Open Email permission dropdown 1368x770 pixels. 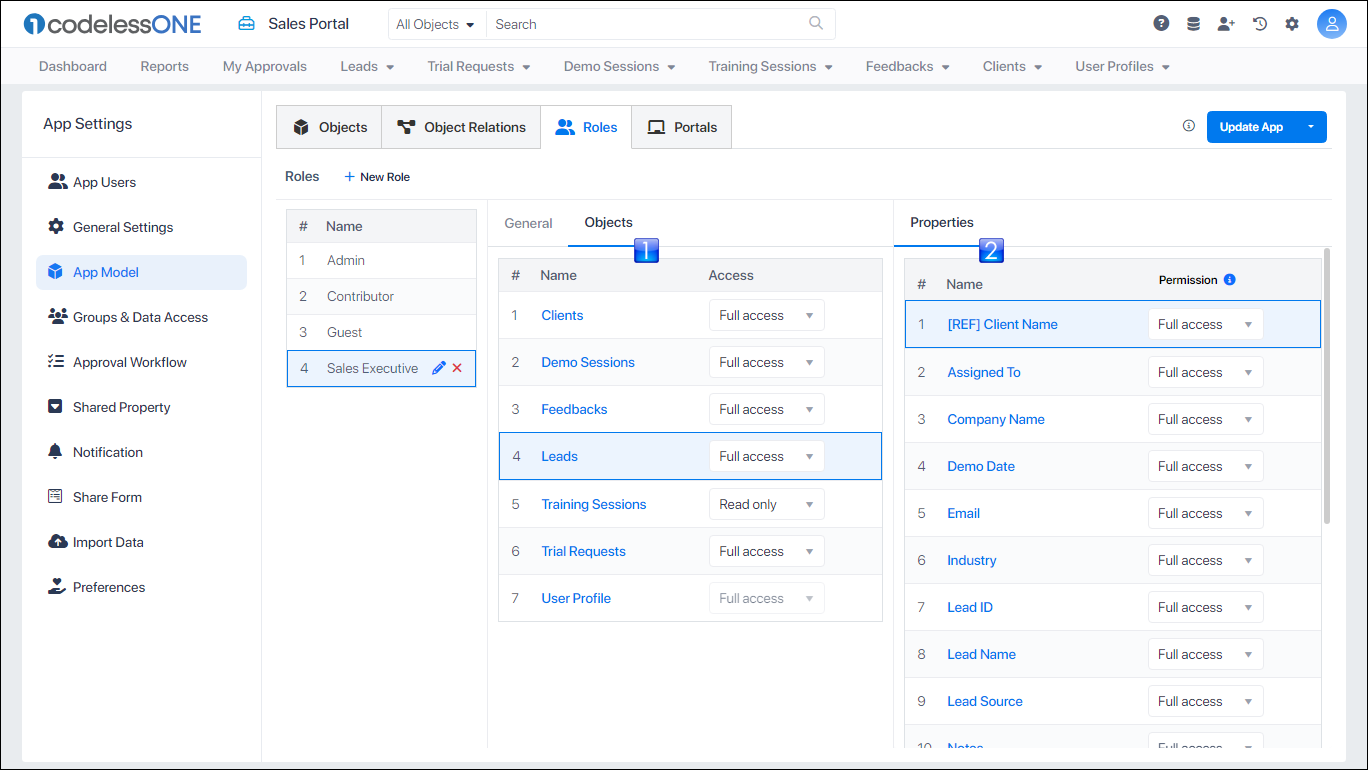[x=1205, y=513]
